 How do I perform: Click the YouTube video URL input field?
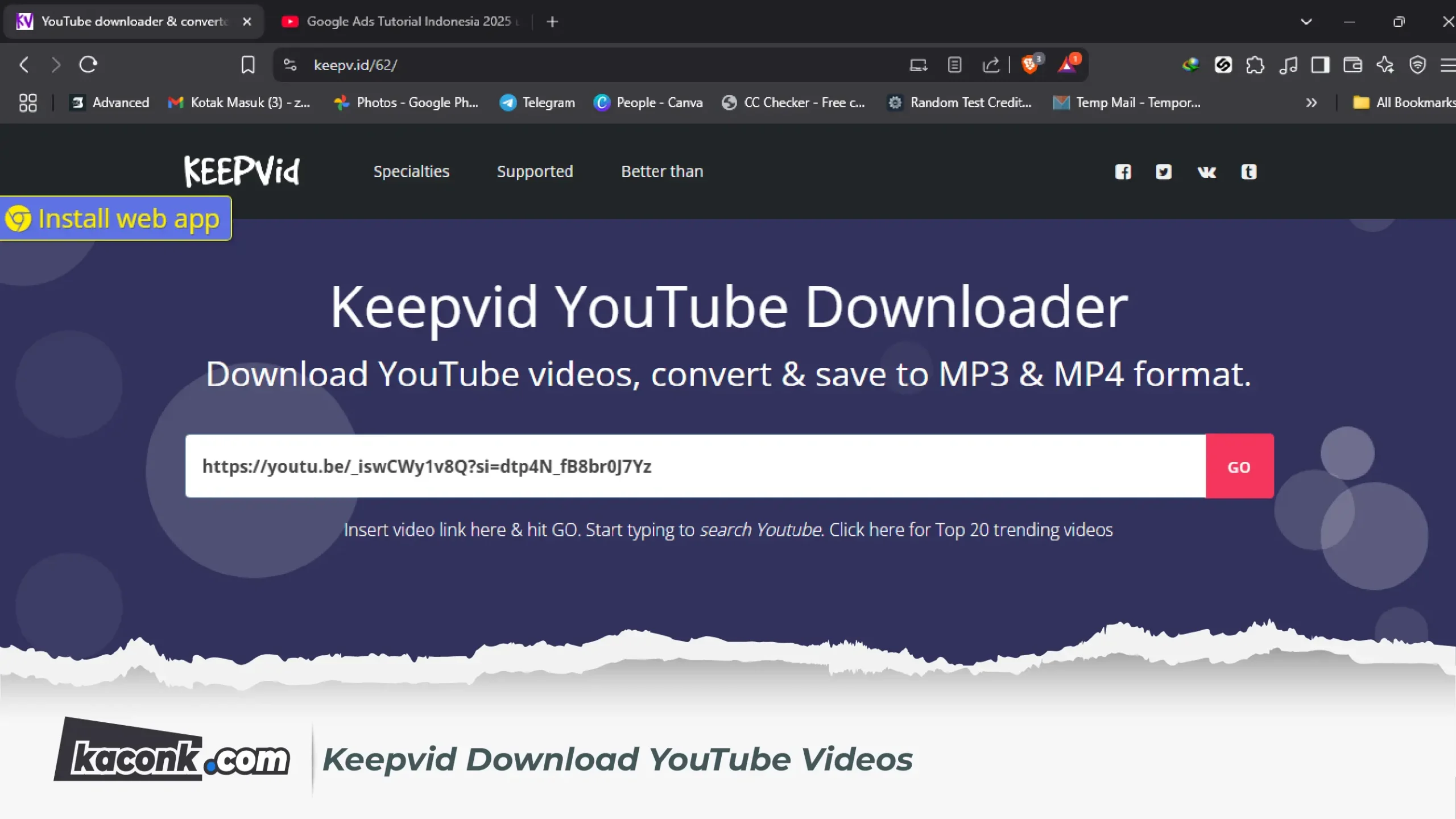pyautogui.click(x=695, y=466)
